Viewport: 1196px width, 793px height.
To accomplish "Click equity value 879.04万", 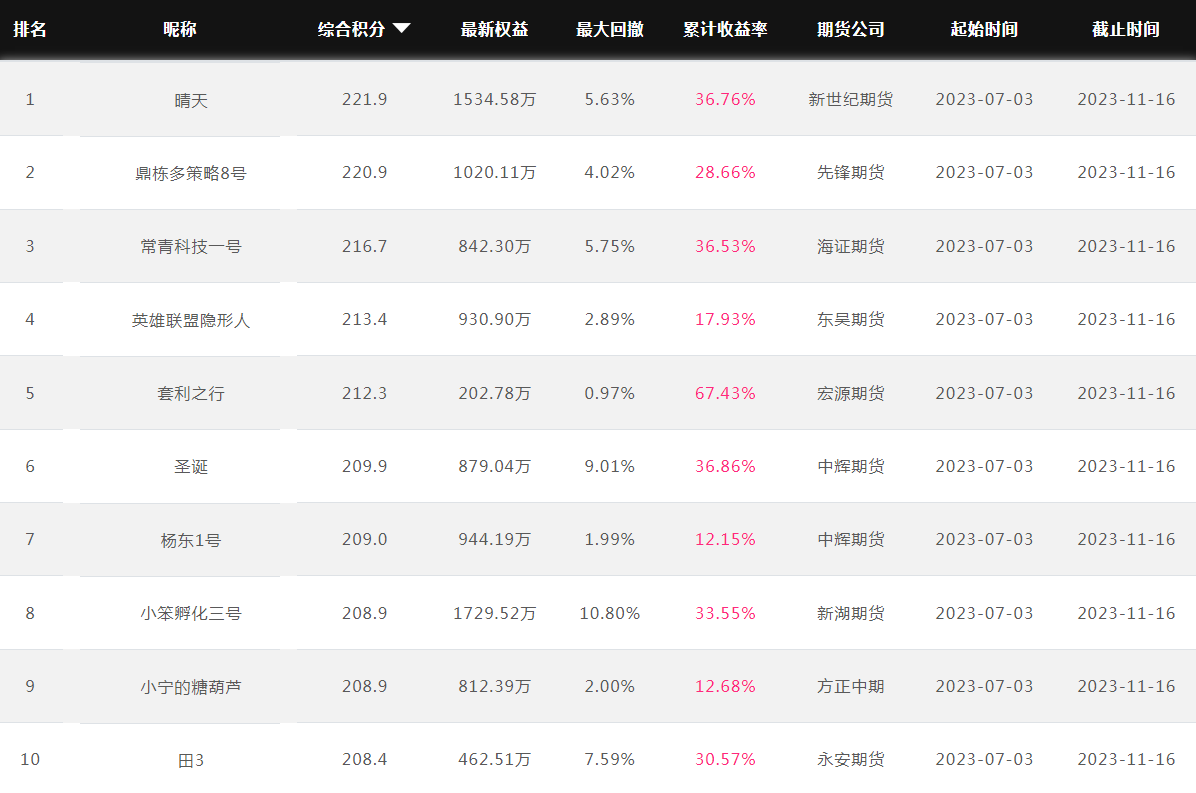I will pos(494,466).
